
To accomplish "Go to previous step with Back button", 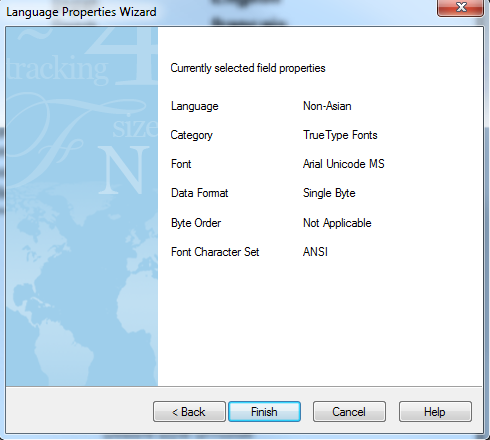I will pos(189,412).
